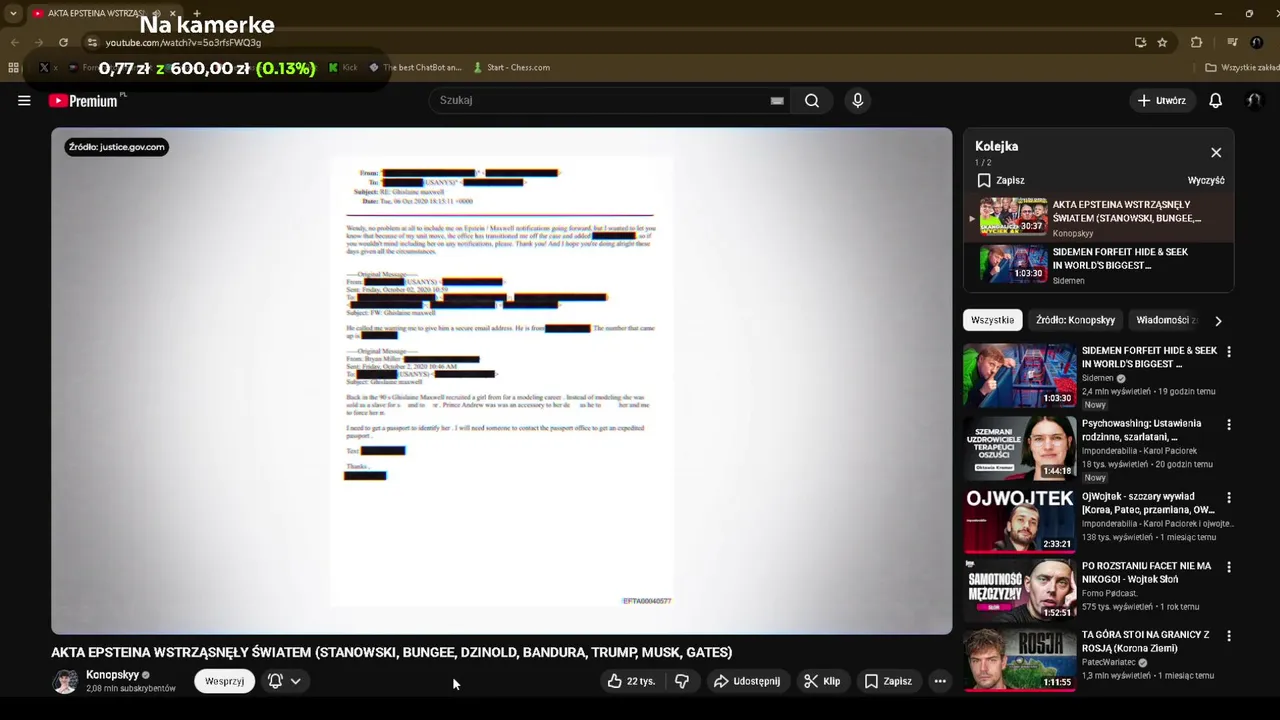Create a clip with the Klip button
This screenshot has width=1280, height=720.
click(822, 681)
